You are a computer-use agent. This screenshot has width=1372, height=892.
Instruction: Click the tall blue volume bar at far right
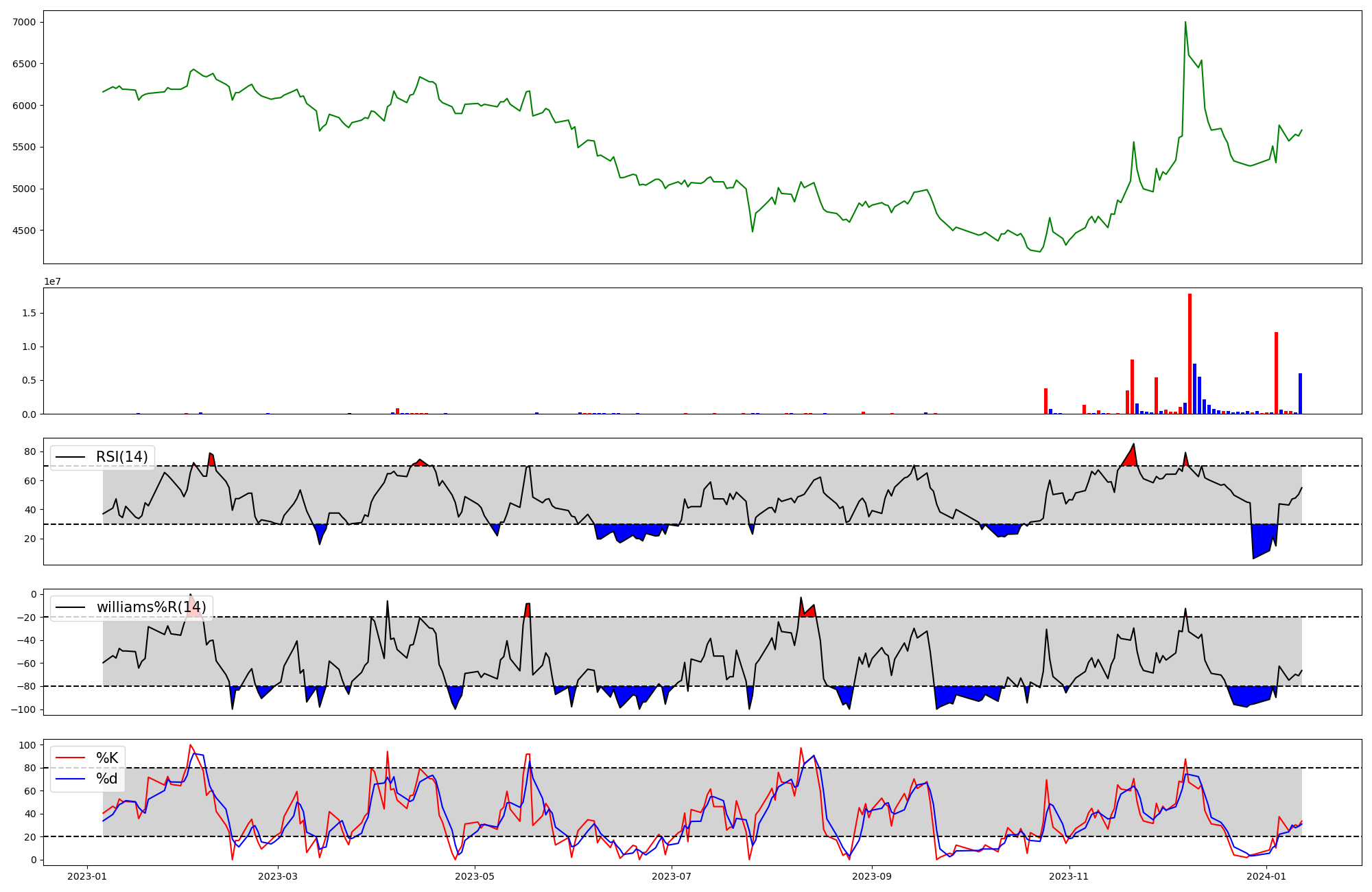tap(1300, 394)
